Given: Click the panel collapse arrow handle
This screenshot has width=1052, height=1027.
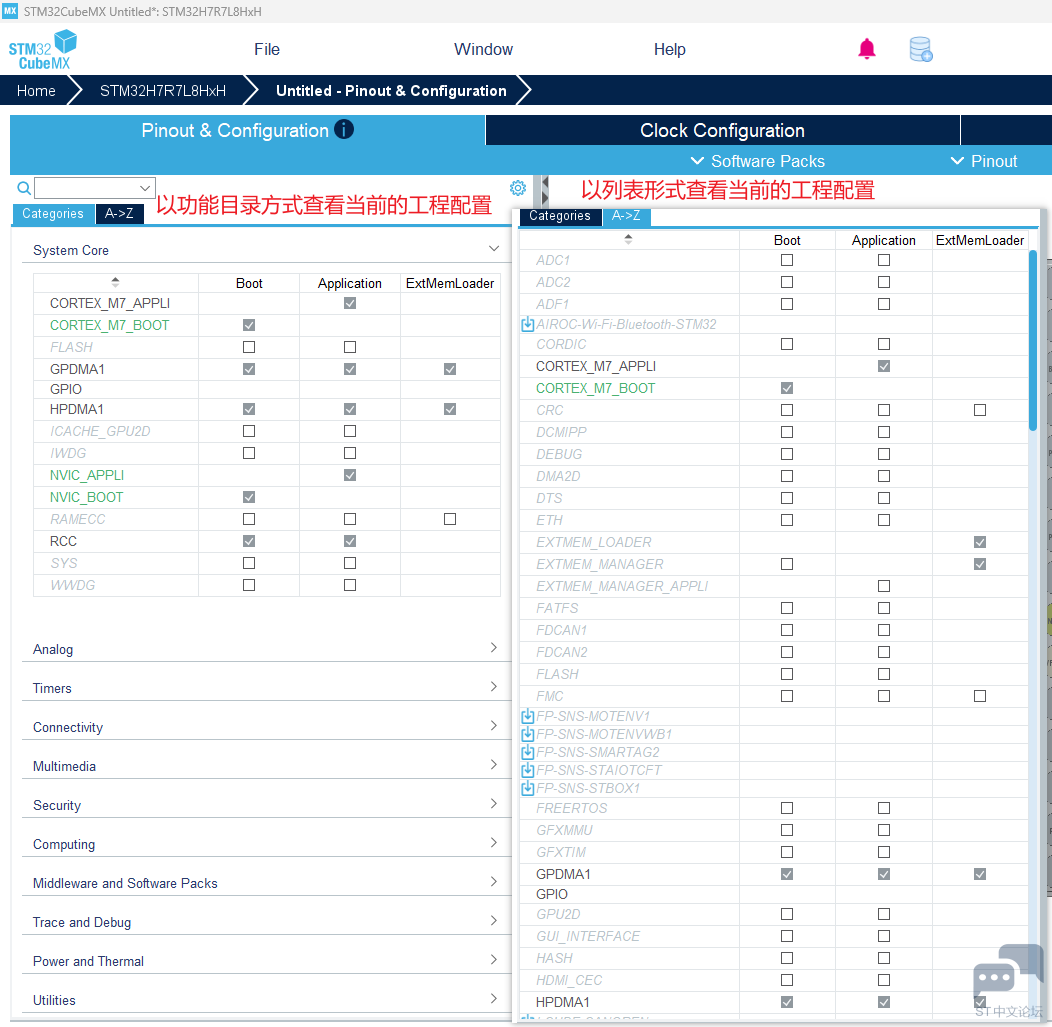Looking at the screenshot, I should coord(545,189).
